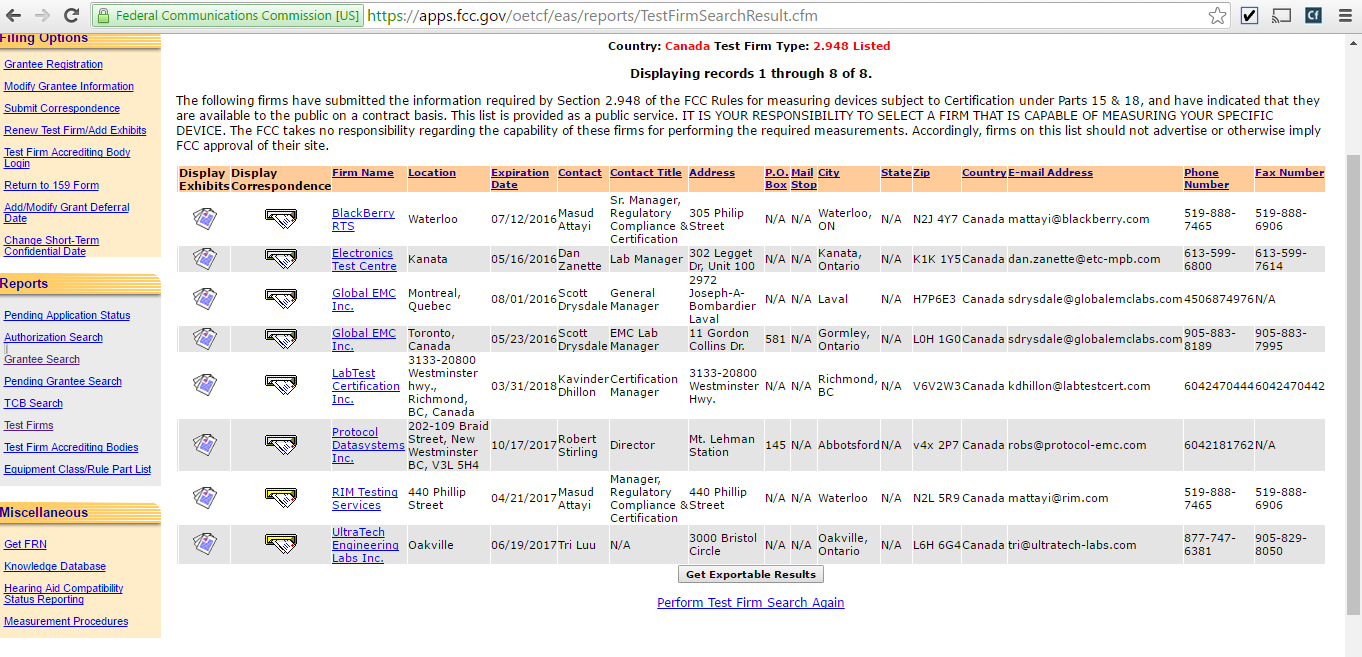The image size is (1362, 657).
Task: Open correspondence handshake icon for RIM Testing Services
Action: pyautogui.click(x=280, y=497)
